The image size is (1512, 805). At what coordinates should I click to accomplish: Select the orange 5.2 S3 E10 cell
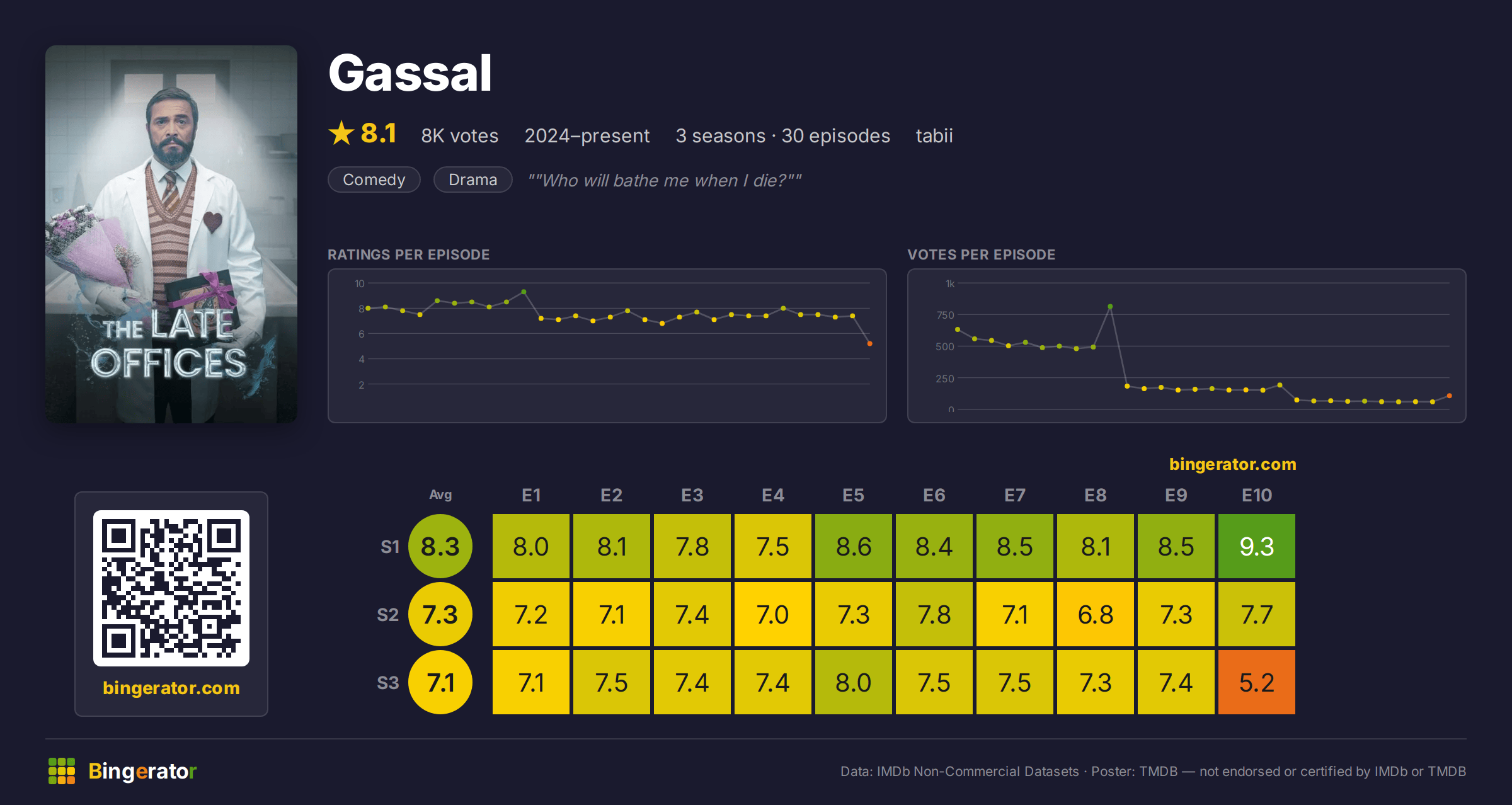click(x=1257, y=682)
